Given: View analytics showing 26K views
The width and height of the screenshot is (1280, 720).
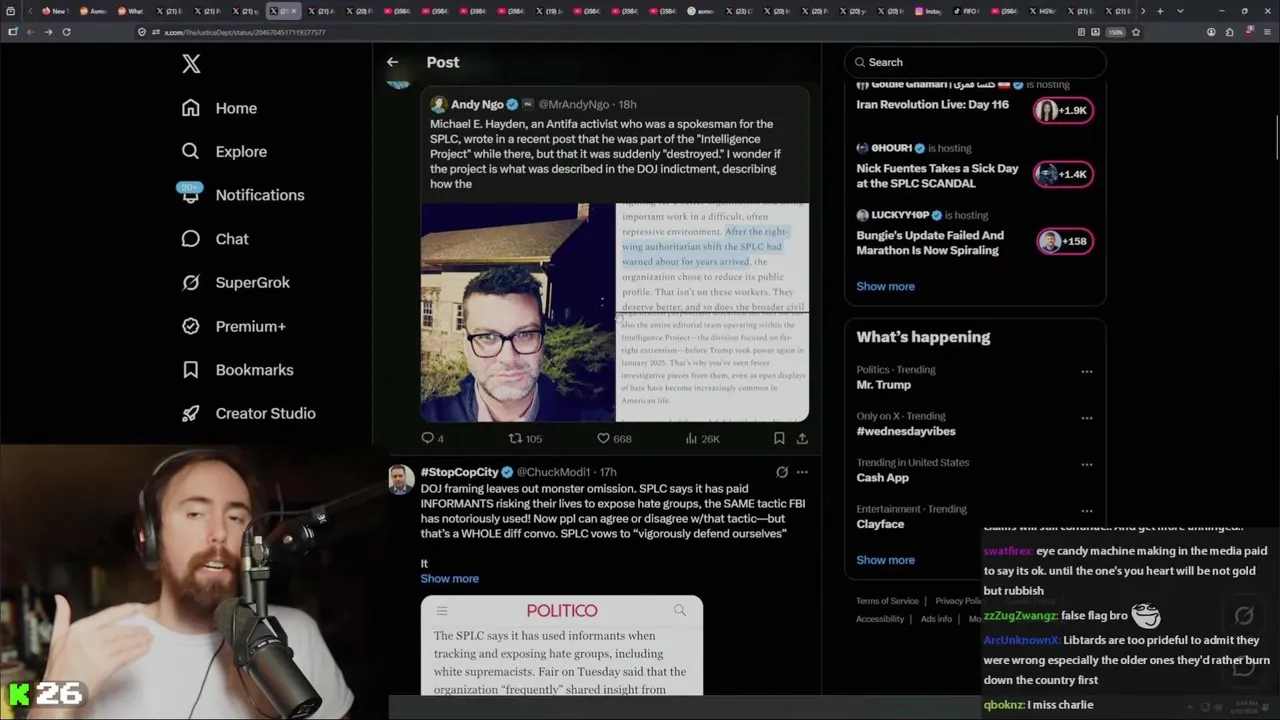Looking at the screenshot, I should coord(702,438).
